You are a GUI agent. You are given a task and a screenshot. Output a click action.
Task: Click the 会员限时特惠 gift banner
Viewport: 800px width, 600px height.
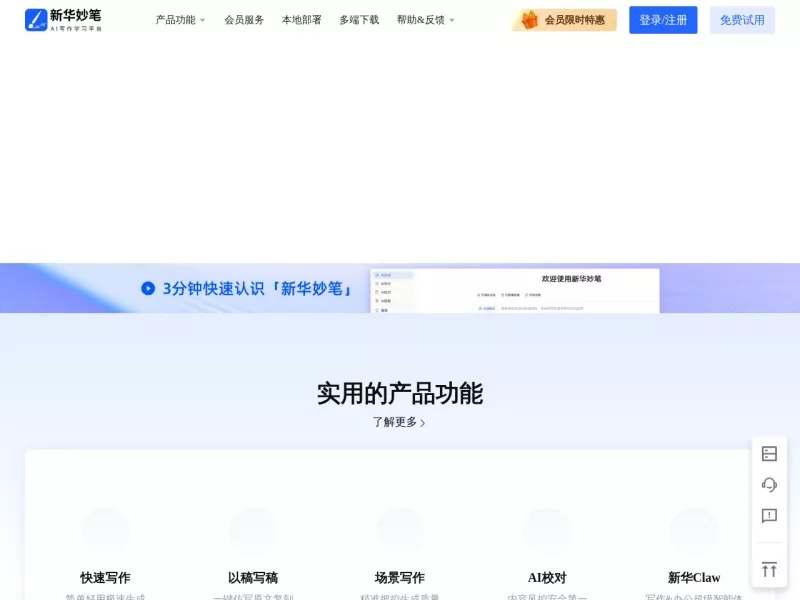tap(564, 20)
